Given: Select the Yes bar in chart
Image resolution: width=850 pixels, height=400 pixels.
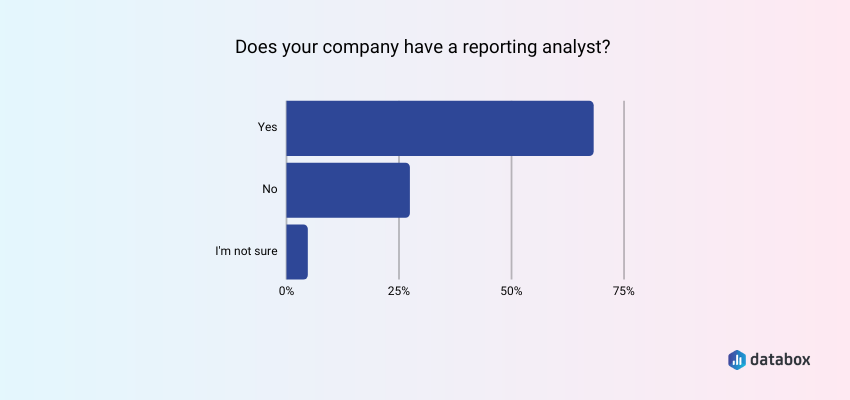Looking at the screenshot, I should (439, 128).
